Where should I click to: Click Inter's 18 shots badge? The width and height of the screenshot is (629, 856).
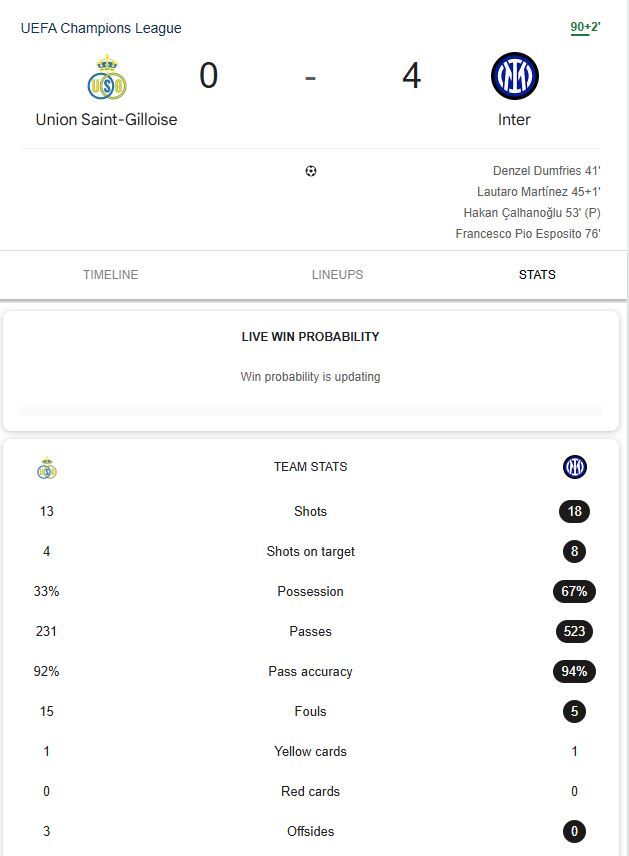point(574,511)
